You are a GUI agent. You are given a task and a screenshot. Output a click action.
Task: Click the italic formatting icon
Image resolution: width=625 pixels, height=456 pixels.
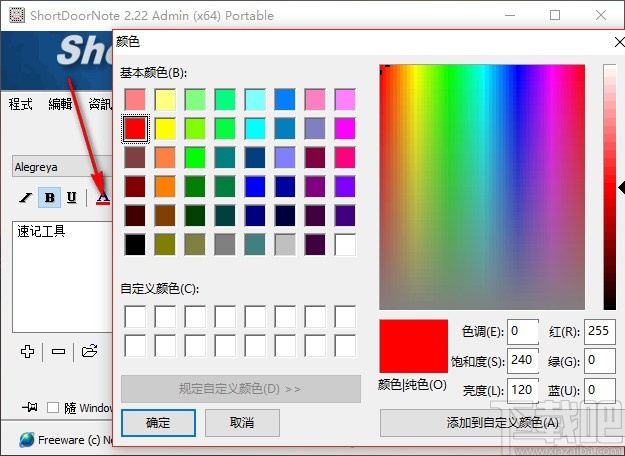[x=26, y=197]
